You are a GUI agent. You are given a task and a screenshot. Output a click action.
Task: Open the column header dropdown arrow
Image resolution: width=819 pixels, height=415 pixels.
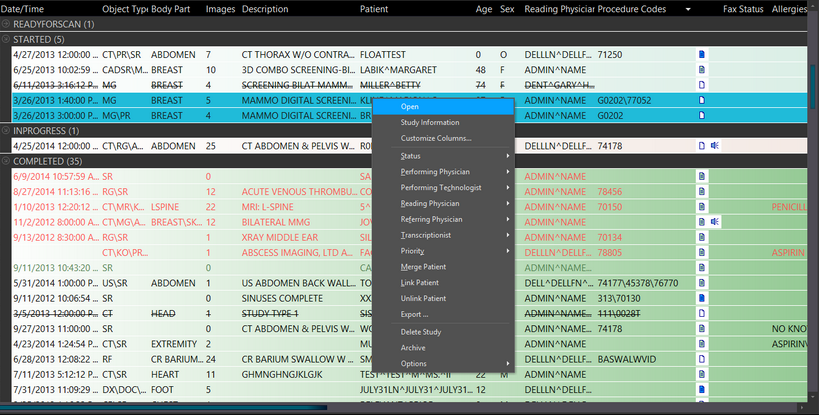688,9
